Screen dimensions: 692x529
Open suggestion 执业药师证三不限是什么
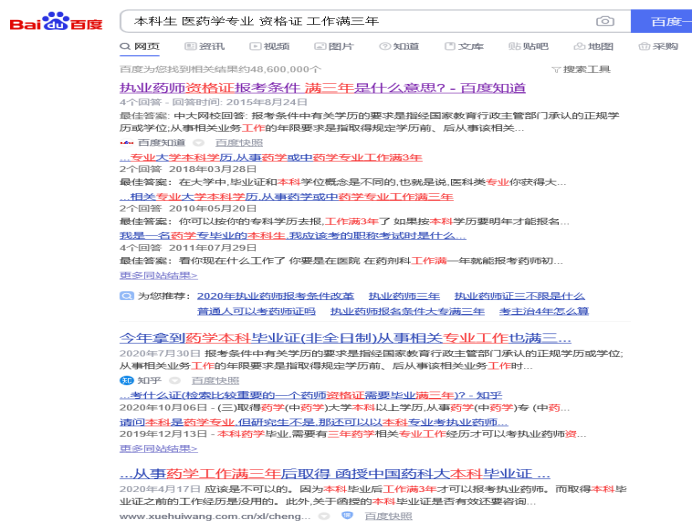(519, 296)
